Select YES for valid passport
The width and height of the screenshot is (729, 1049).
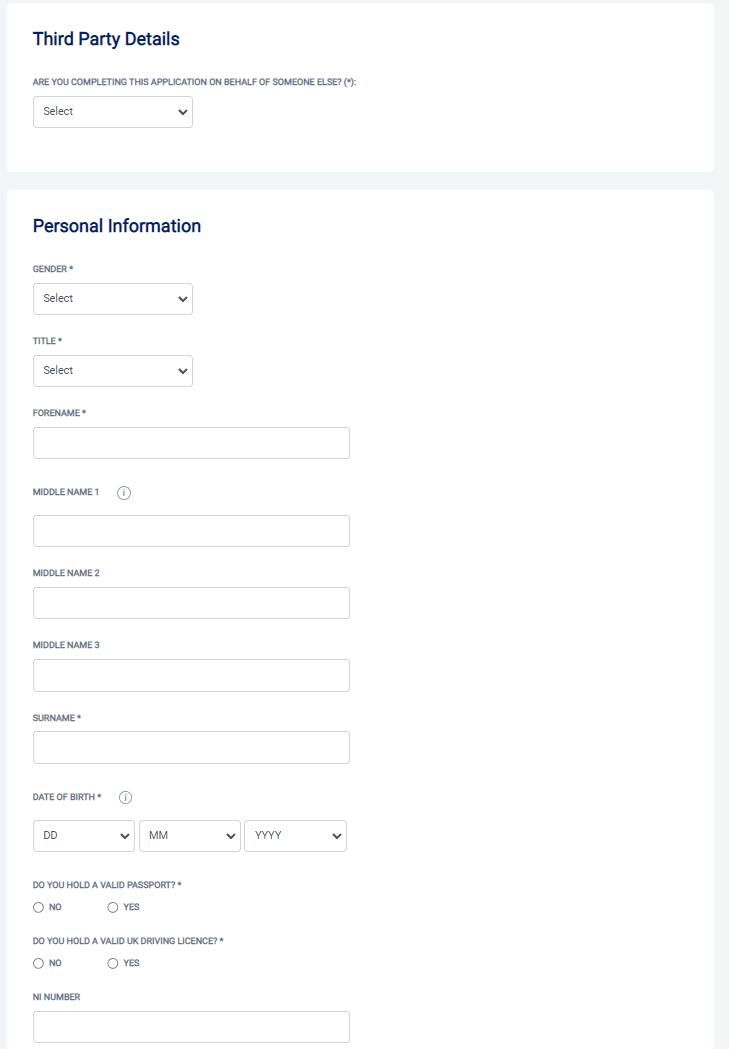pyautogui.click(x=113, y=907)
